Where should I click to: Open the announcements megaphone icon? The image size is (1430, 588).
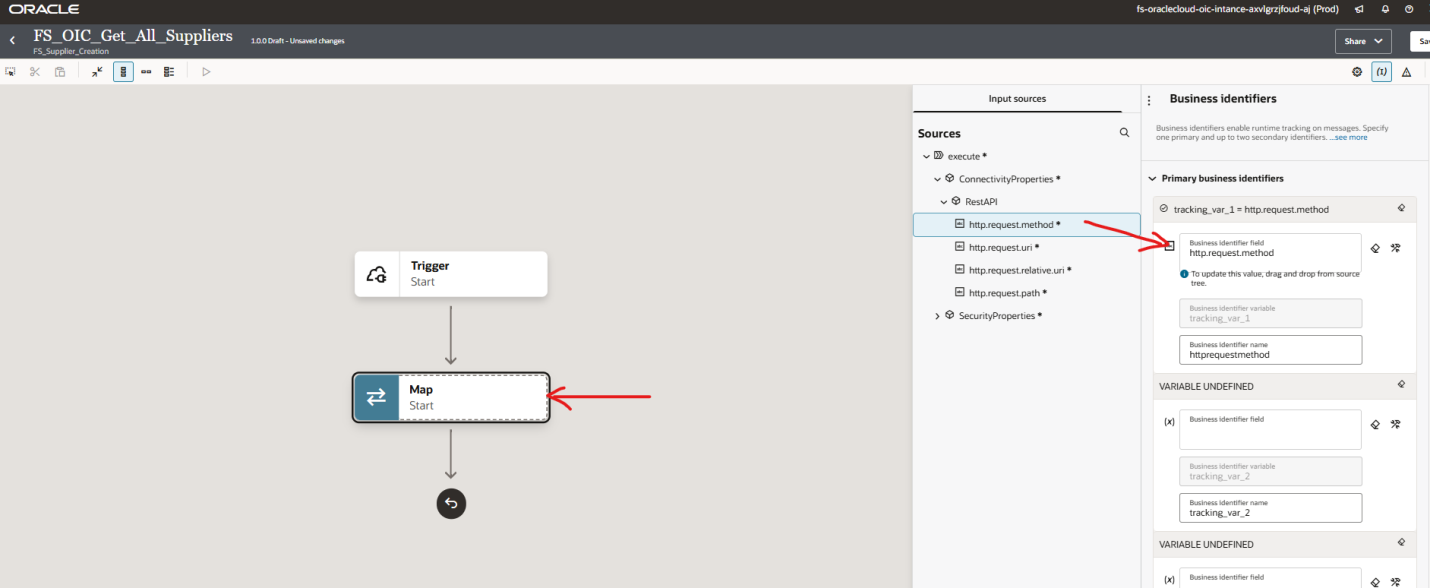(x=1359, y=9)
